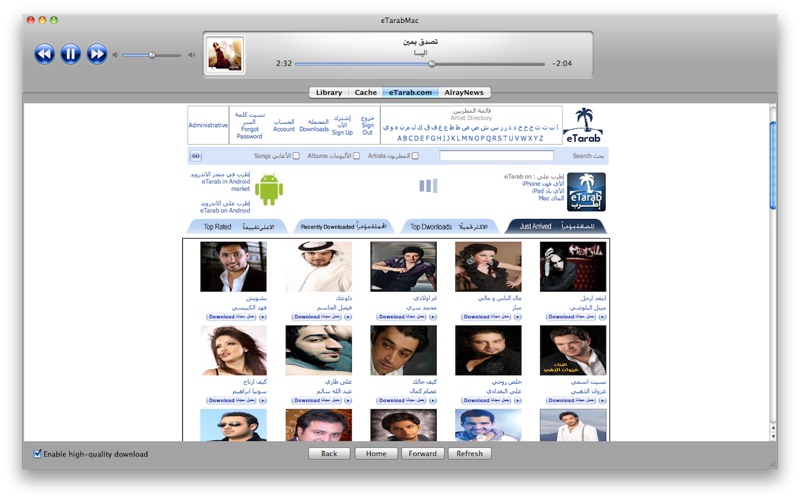
Task: Skip ahead with the fast-forward button
Action: pos(97,54)
